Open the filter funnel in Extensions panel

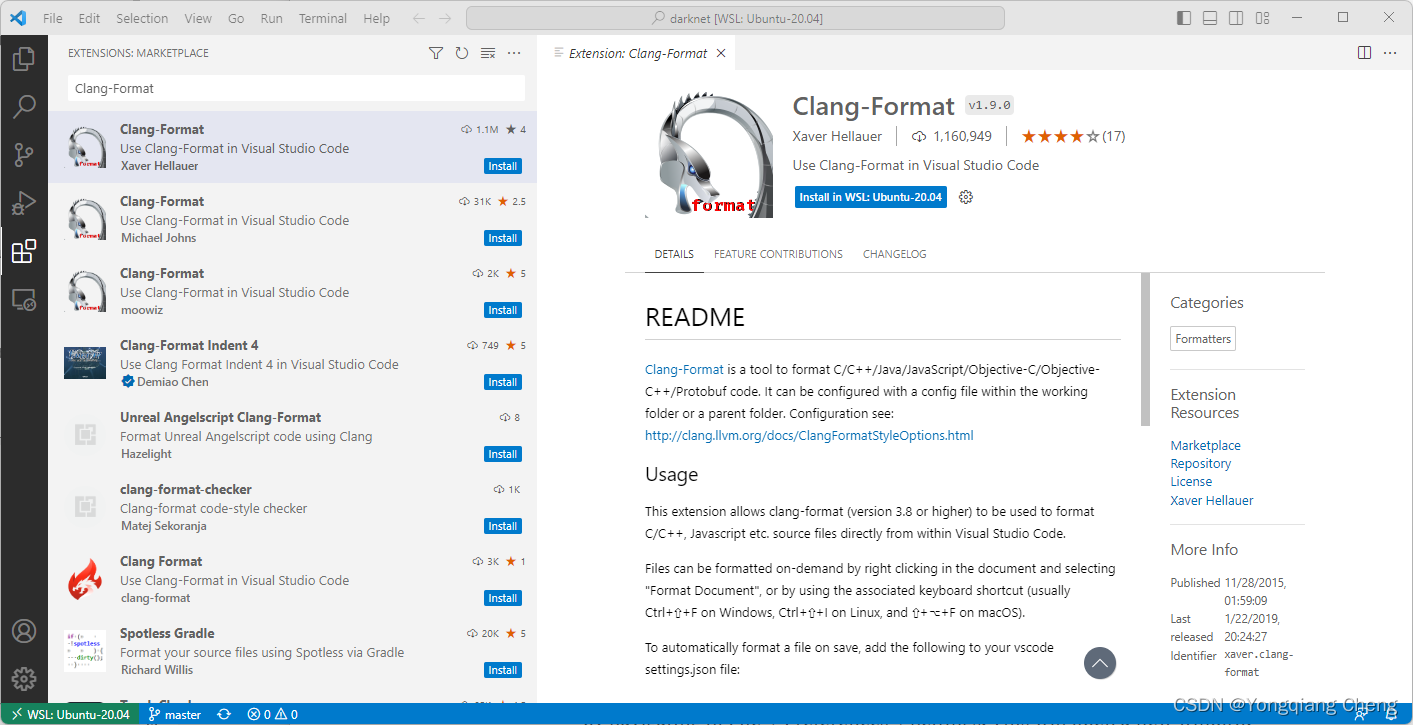click(x=435, y=53)
